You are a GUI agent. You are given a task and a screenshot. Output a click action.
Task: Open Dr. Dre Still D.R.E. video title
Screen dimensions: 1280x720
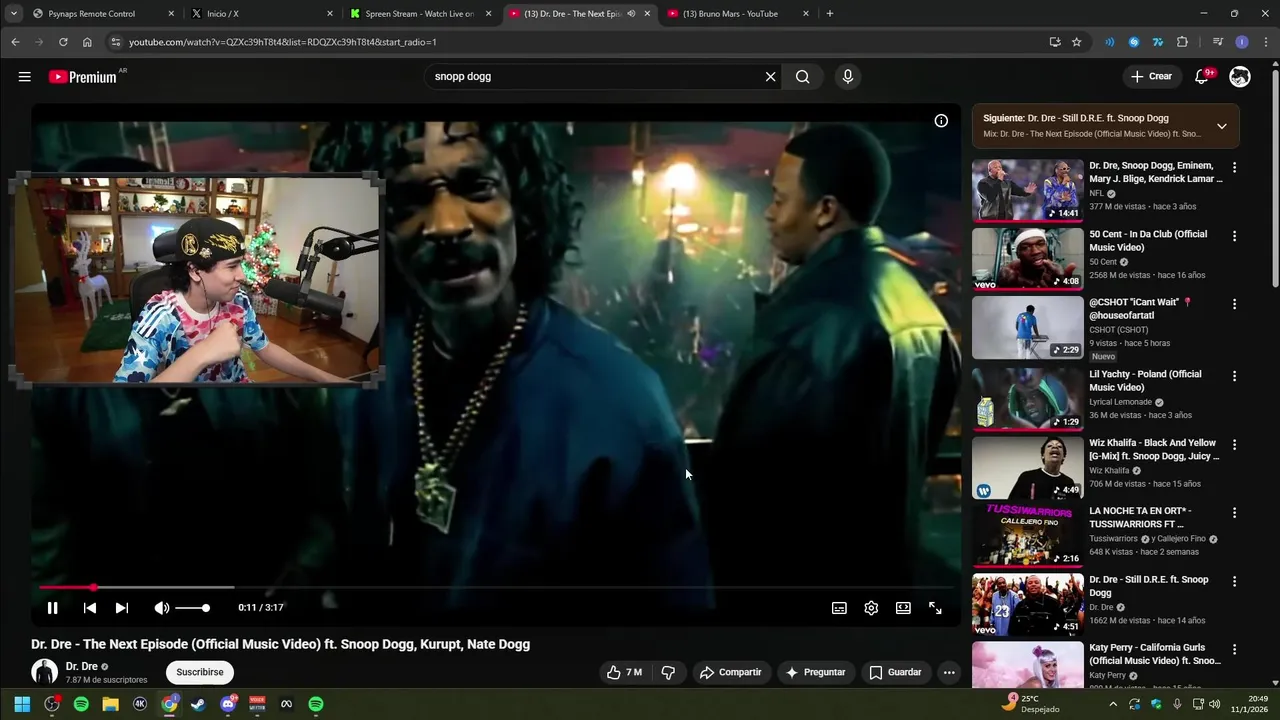tap(1148, 586)
